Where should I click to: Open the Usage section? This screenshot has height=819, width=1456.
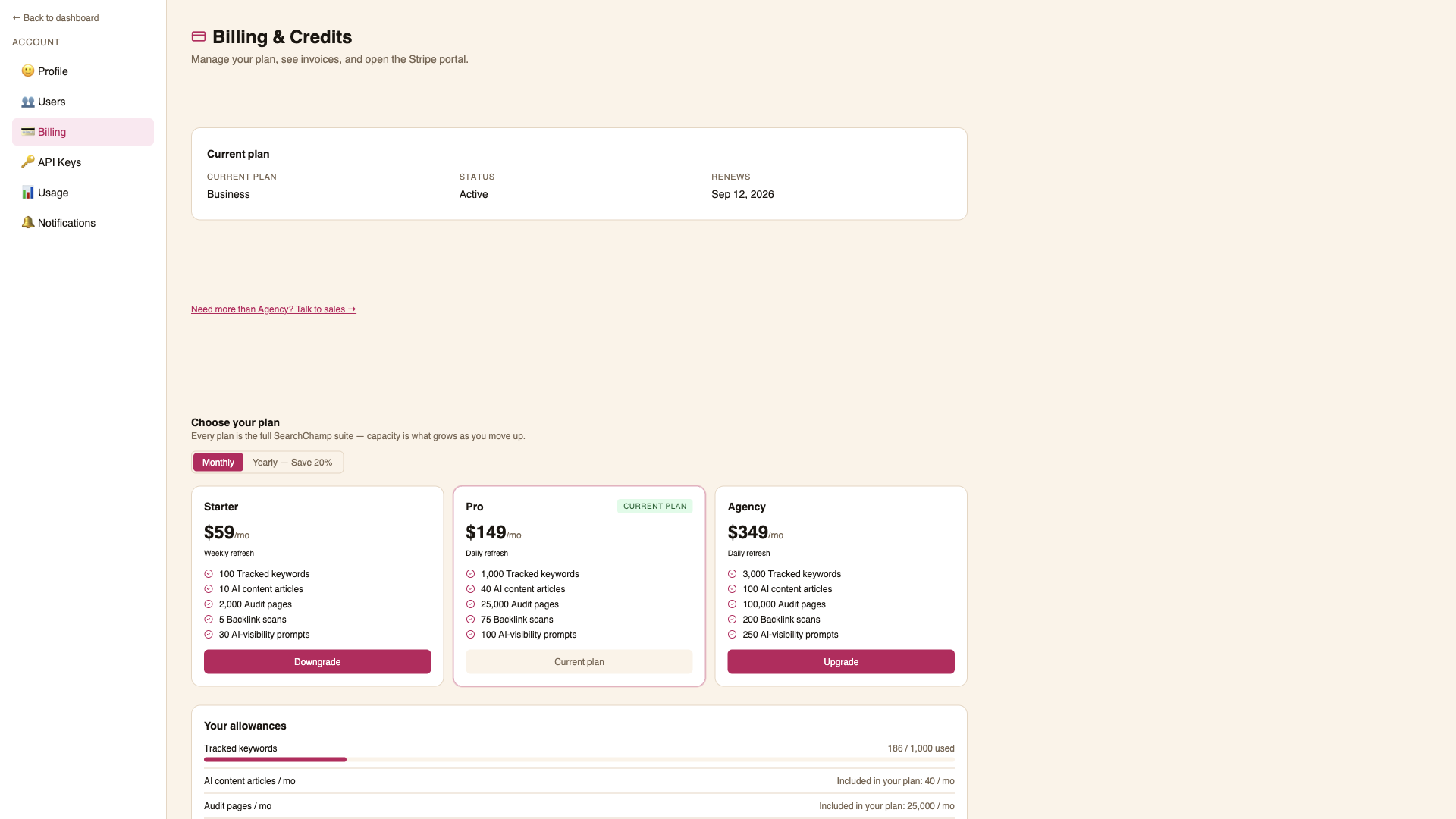tap(83, 193)
